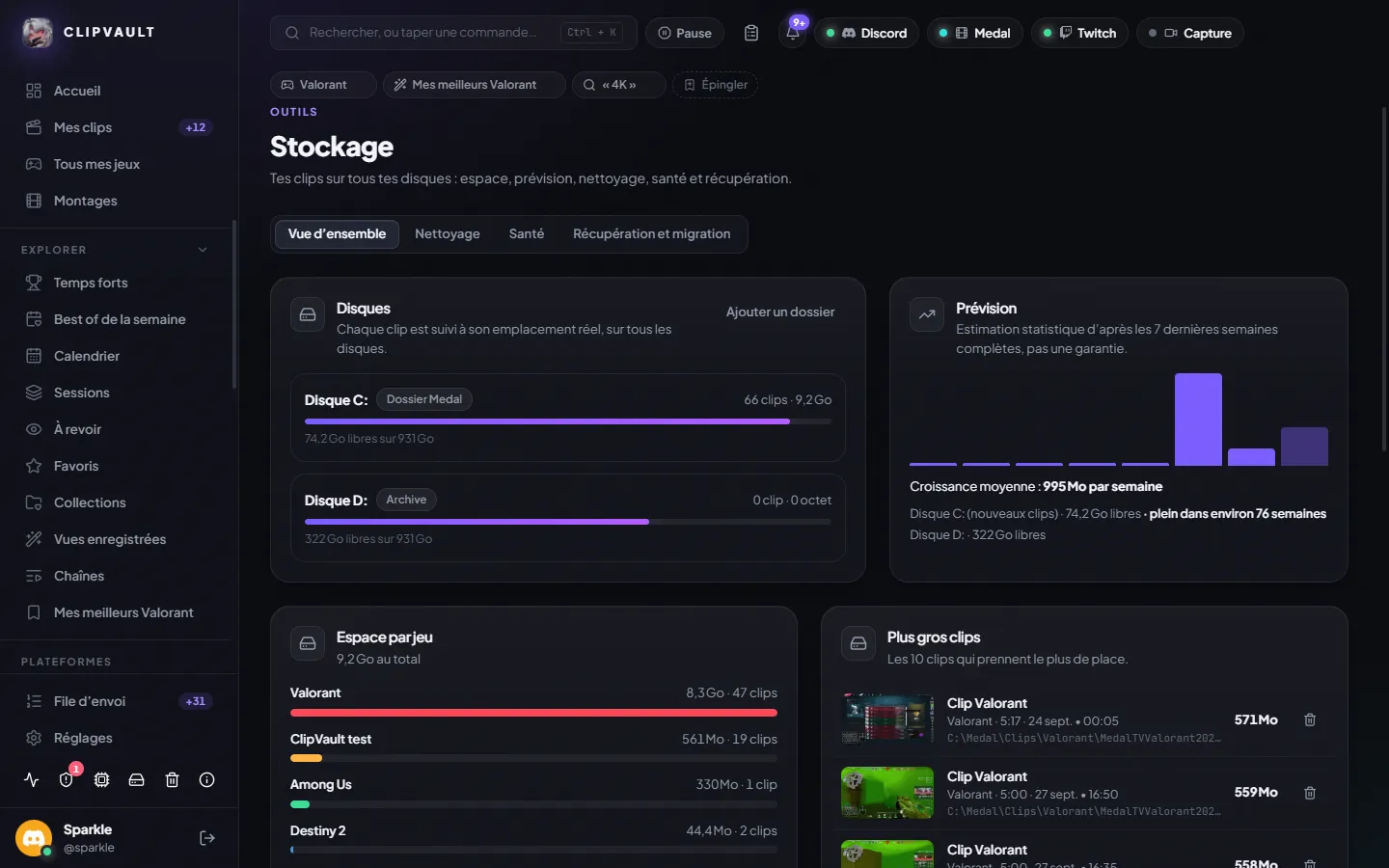Focus the search or command field
Screen dimensions: 1389x868
click(453, 33)
